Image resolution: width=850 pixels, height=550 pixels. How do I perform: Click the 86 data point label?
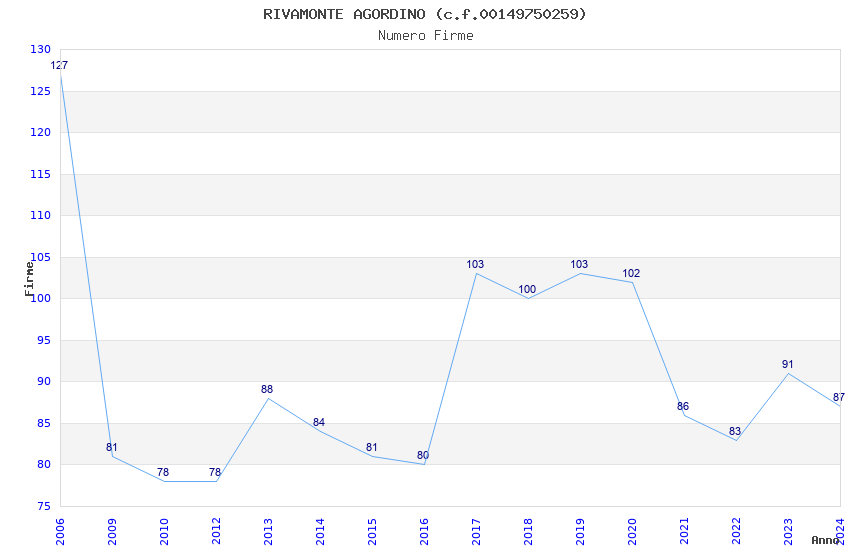tap(682, 406)
